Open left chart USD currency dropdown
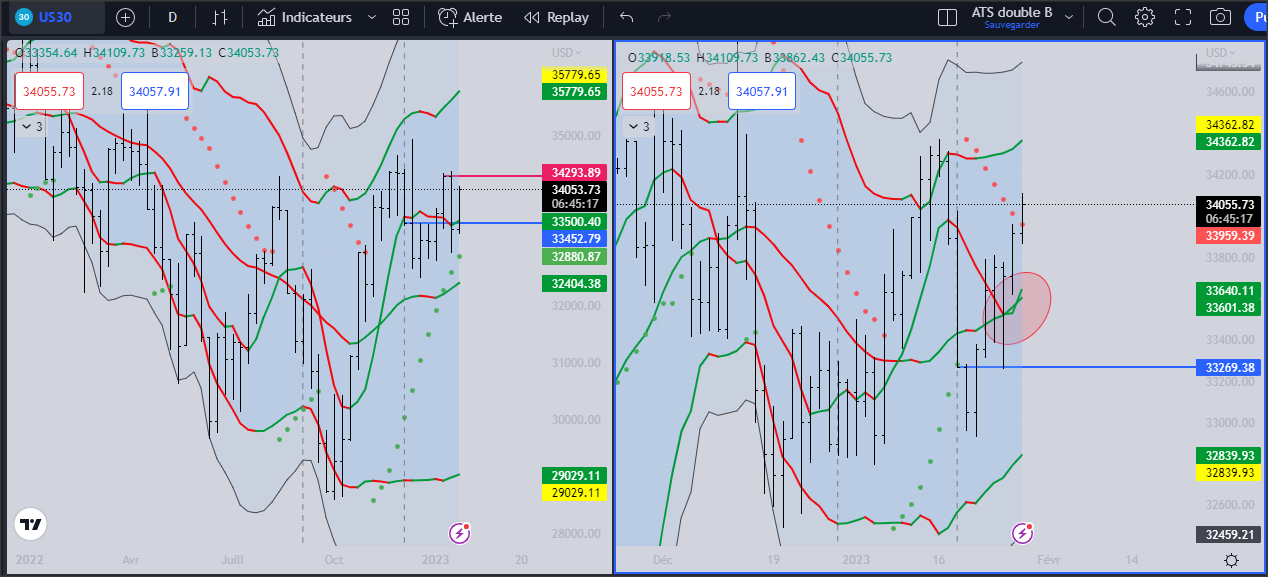The image size is (1268, 577). click(568, 53)
